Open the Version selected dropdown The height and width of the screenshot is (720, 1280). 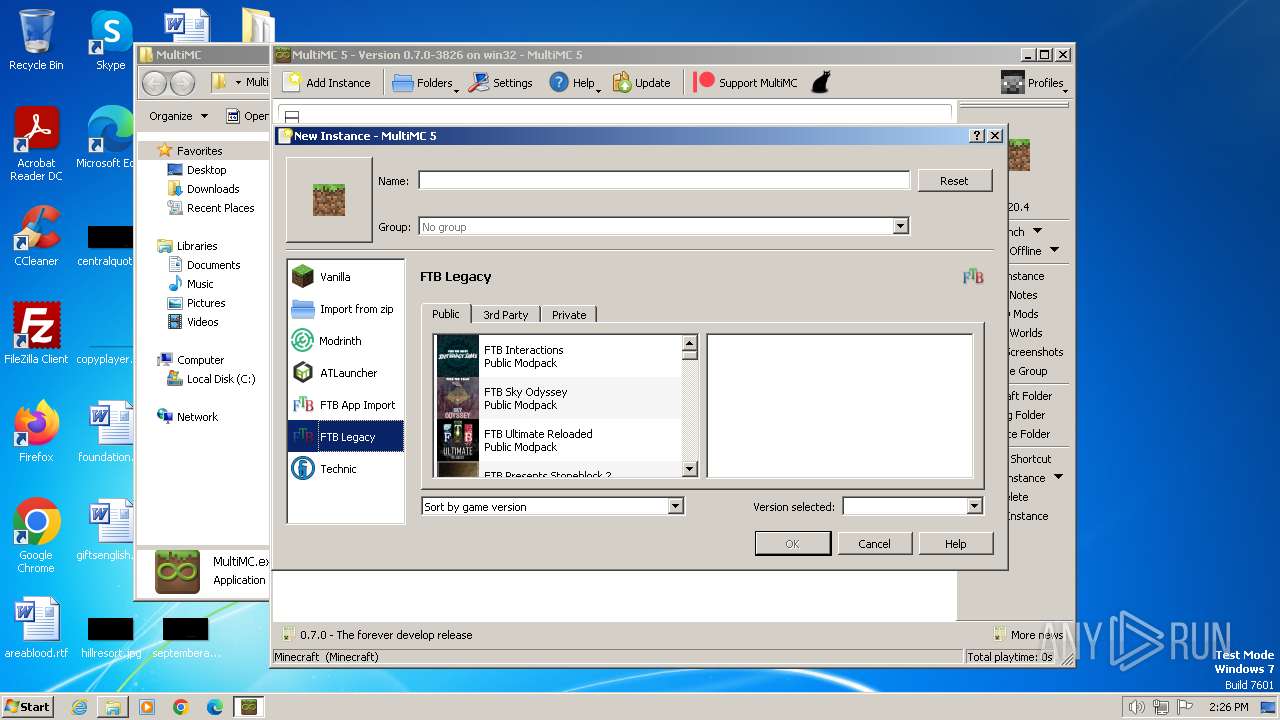(912, 507)
